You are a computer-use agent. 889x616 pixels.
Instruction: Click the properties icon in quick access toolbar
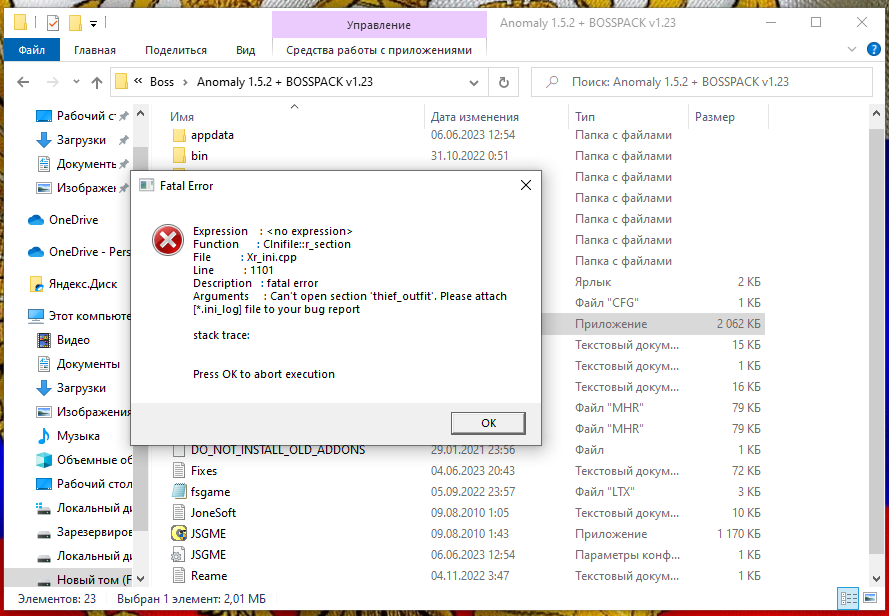[x=53, y=23]
